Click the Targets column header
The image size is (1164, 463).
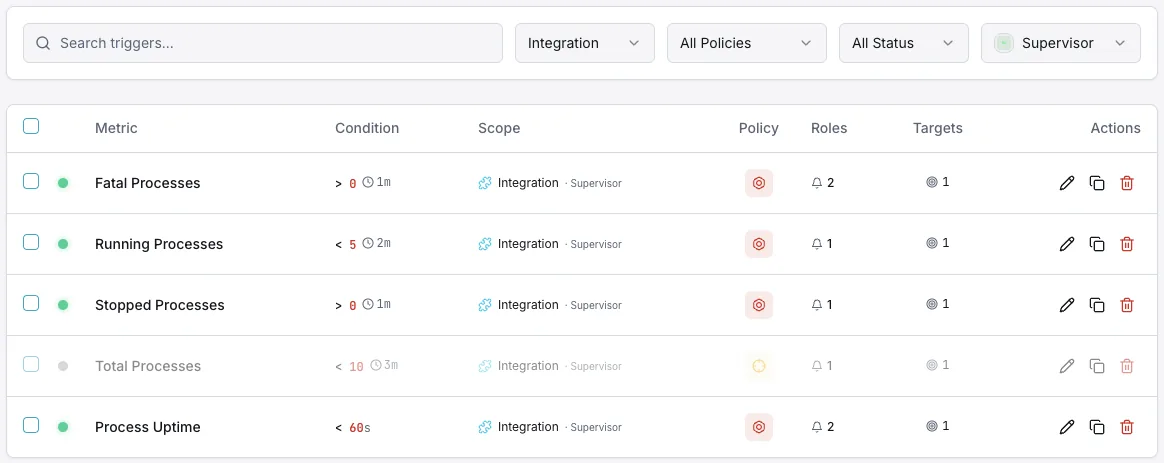[938, 128]
